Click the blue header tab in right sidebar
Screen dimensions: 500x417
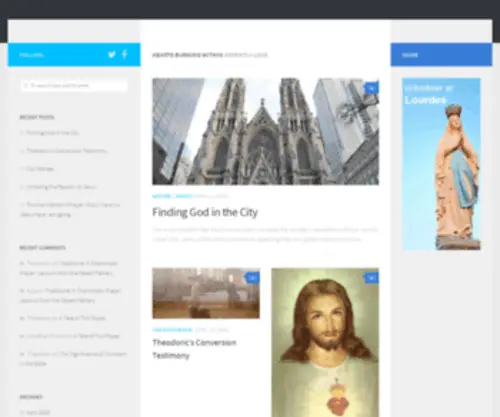click(x=441, y=55)
